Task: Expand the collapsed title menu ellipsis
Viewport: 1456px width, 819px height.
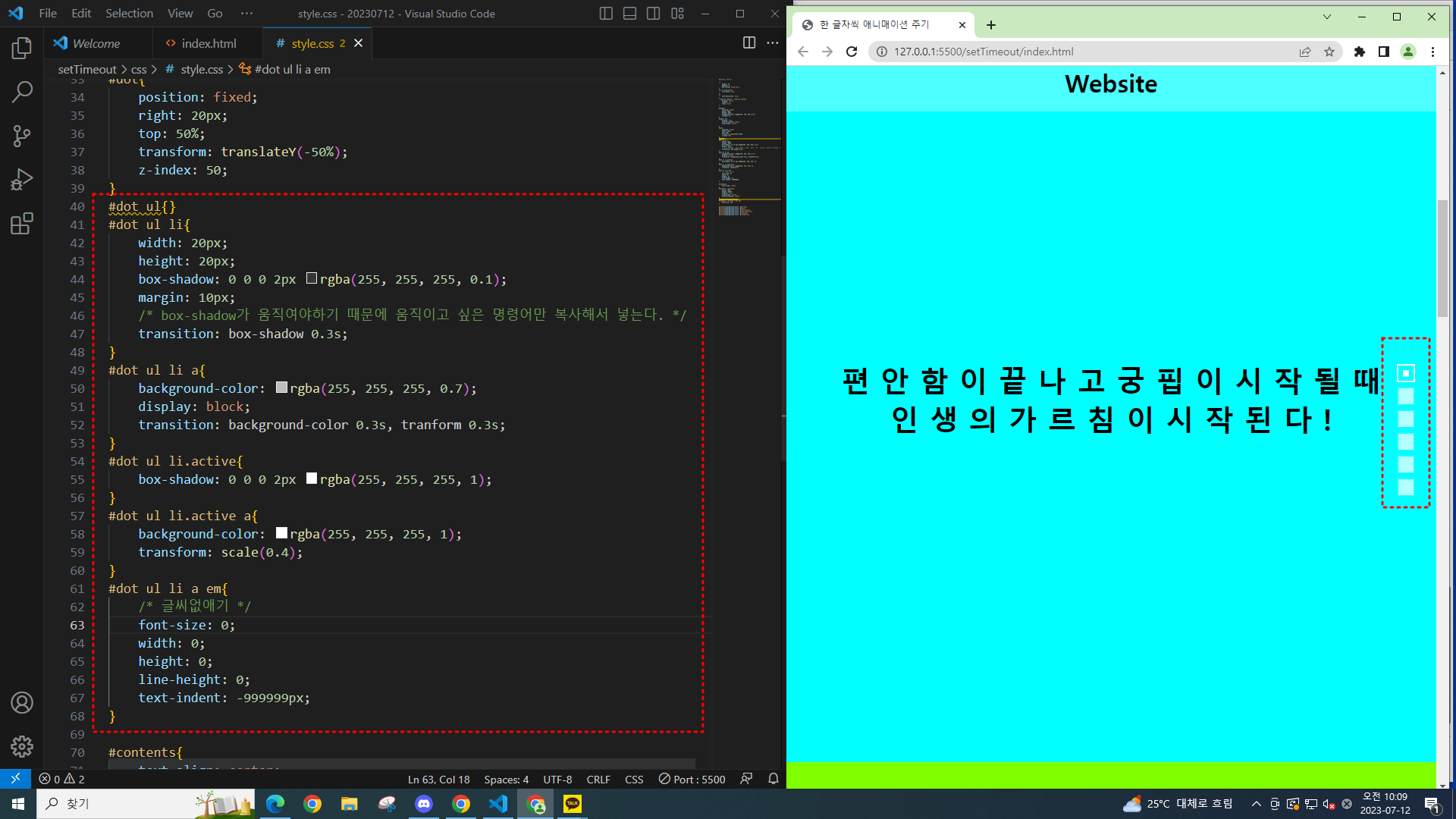Action: 246,14
